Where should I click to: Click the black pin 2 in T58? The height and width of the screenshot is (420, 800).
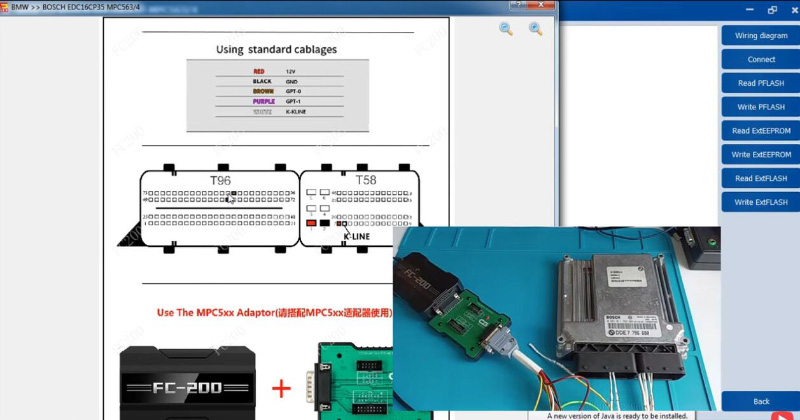pyautogui.click(x=324, y=223)
